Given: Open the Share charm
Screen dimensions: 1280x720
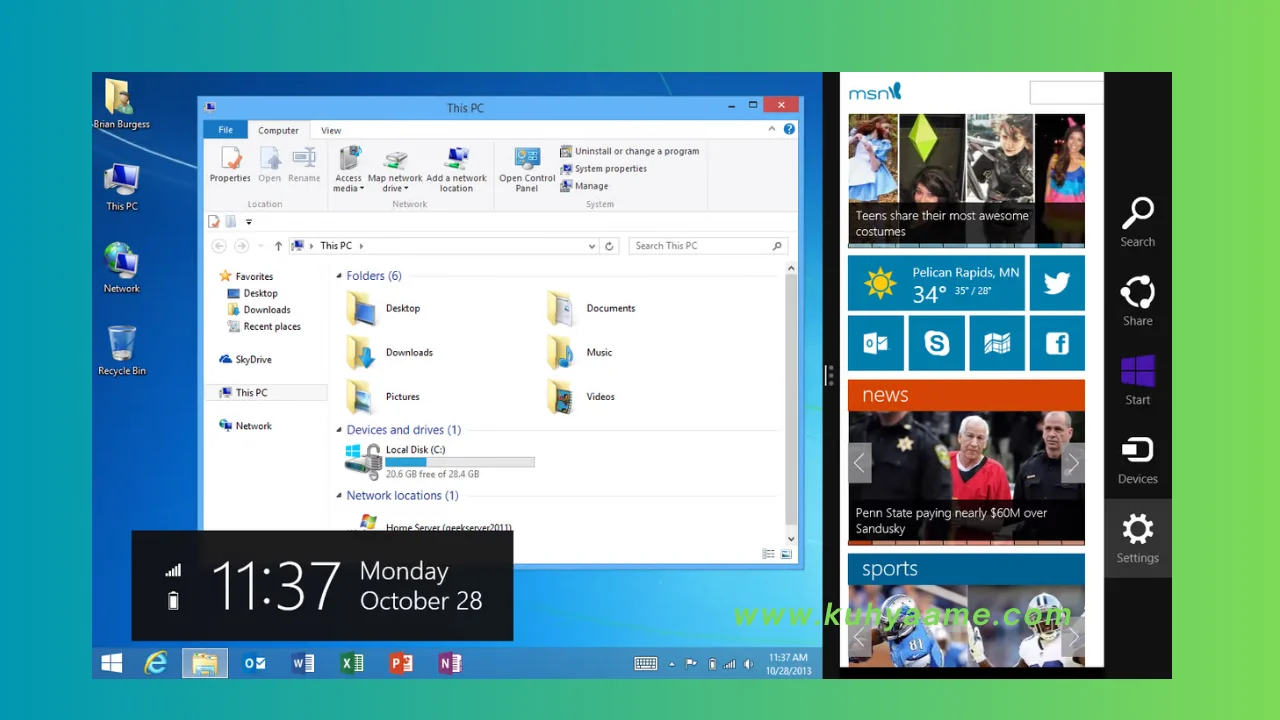Looking at the screenshot, I should (x=1137, y=301).
